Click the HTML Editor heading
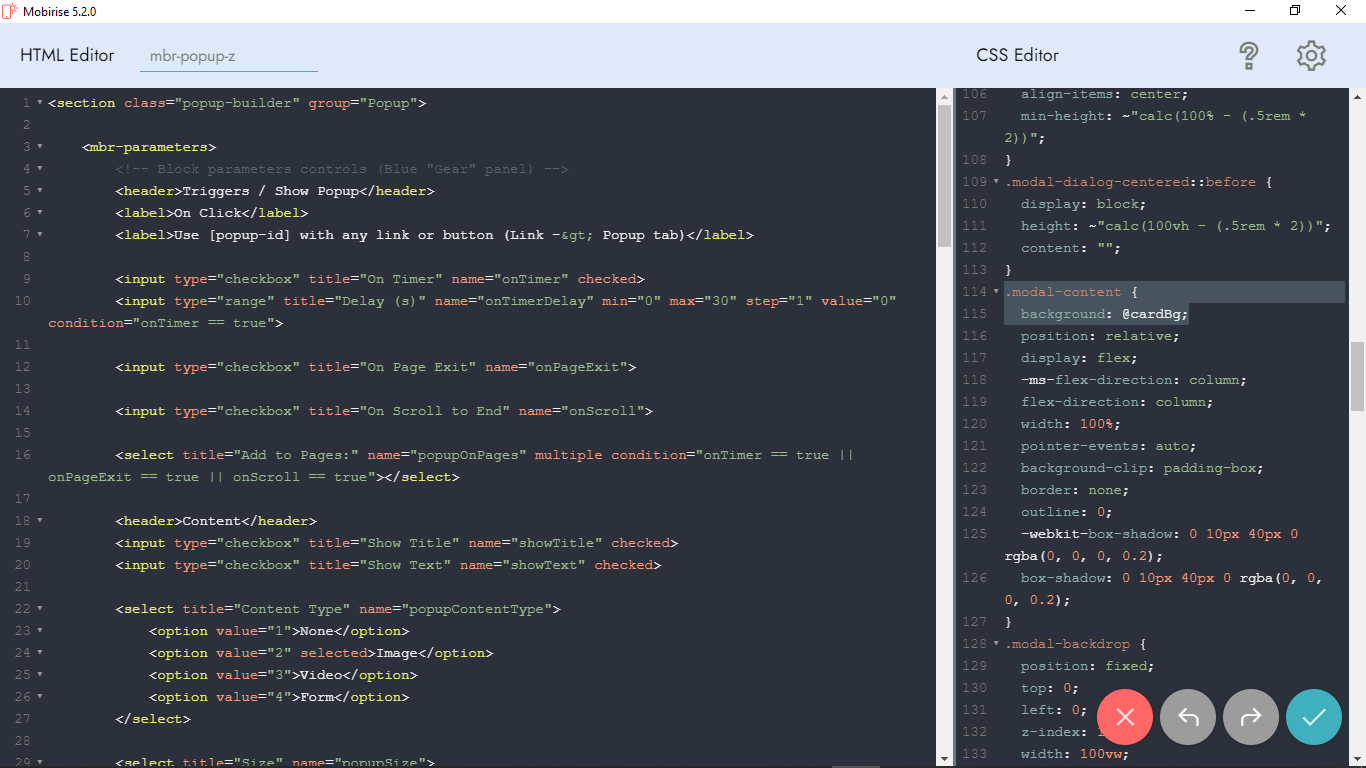The image size is (1366, 768). [67, 56]
